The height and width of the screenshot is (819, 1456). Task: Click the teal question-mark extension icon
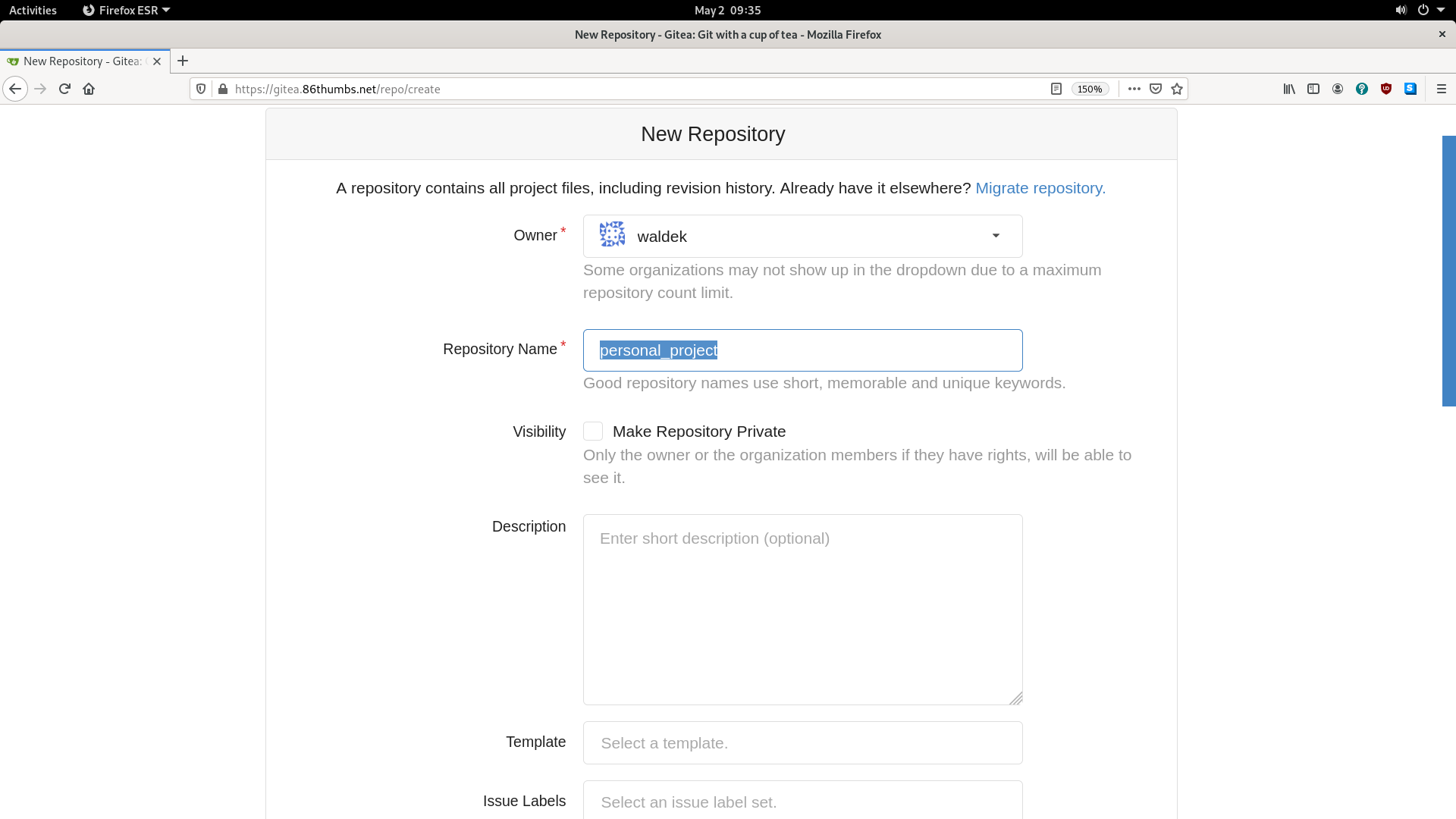pos(1362,89)
